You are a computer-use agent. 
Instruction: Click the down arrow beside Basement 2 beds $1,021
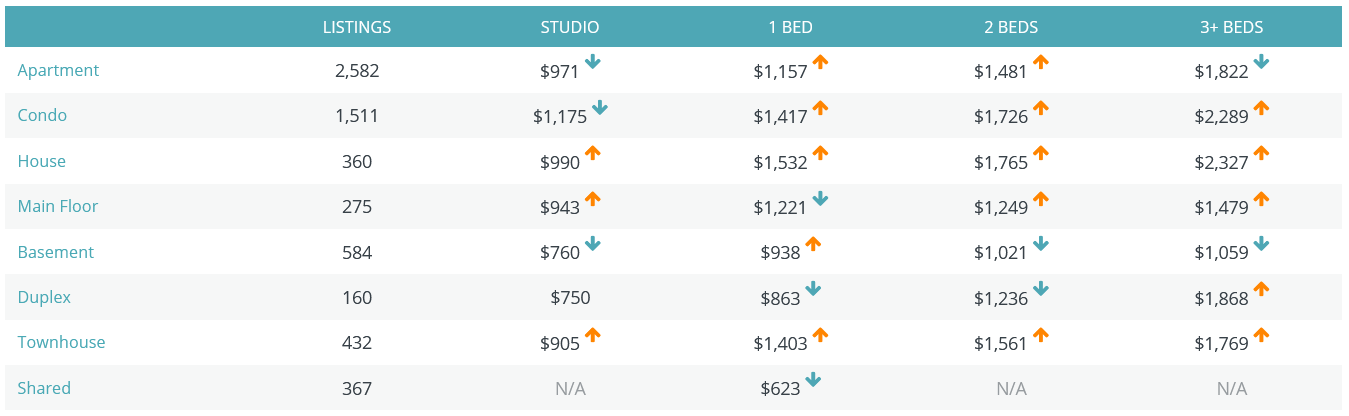(x=1041, y=244)
